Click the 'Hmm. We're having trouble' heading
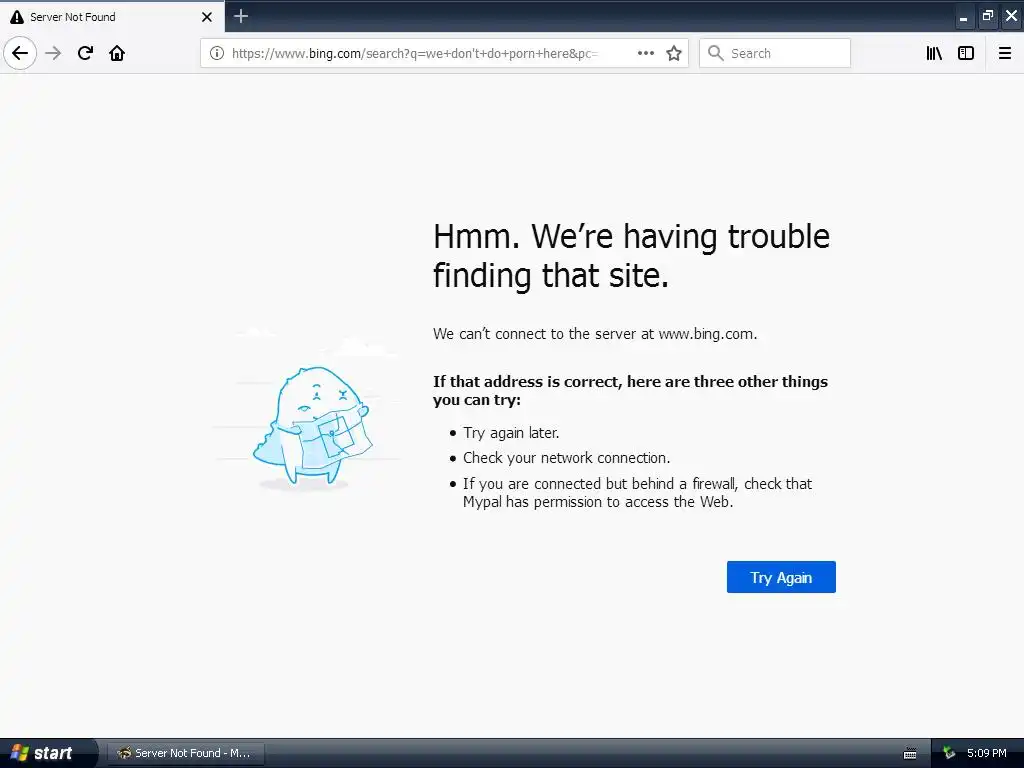 [631, 255]
